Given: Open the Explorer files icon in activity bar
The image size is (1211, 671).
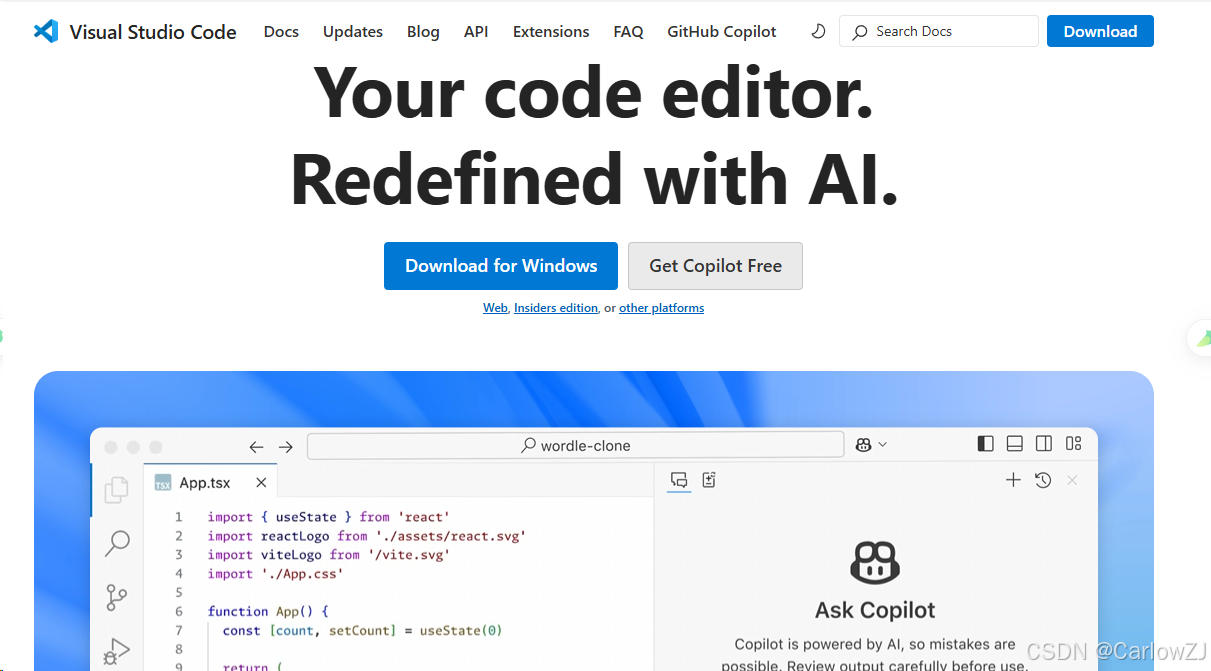Looking at the screenshot, I should [x=117, y=489].
